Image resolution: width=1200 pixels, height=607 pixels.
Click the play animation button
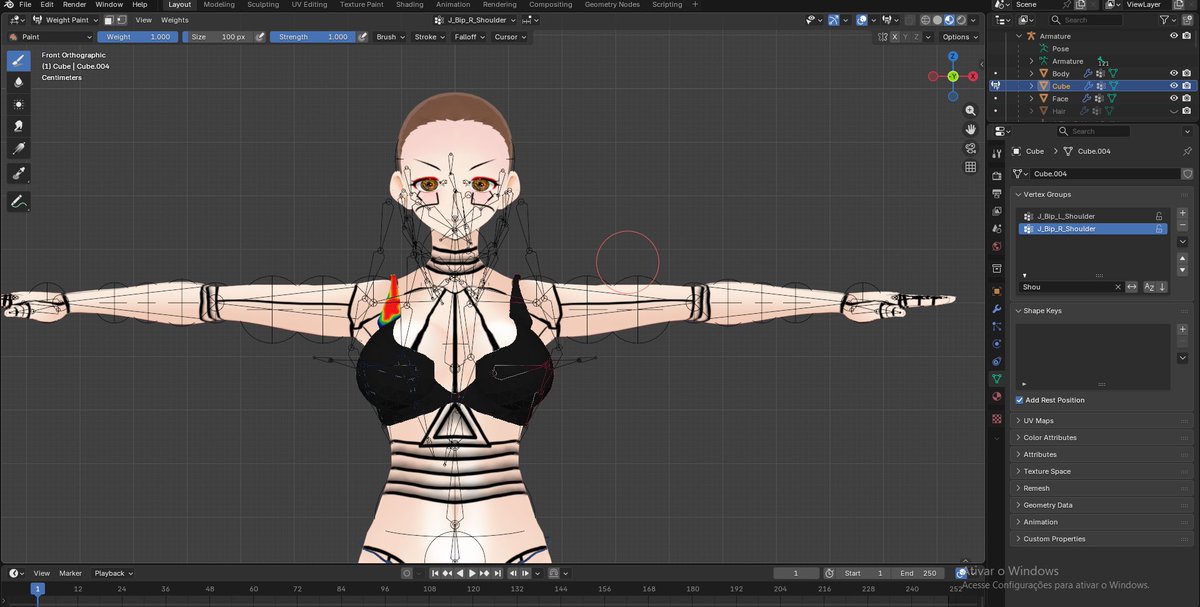(472, 573)
